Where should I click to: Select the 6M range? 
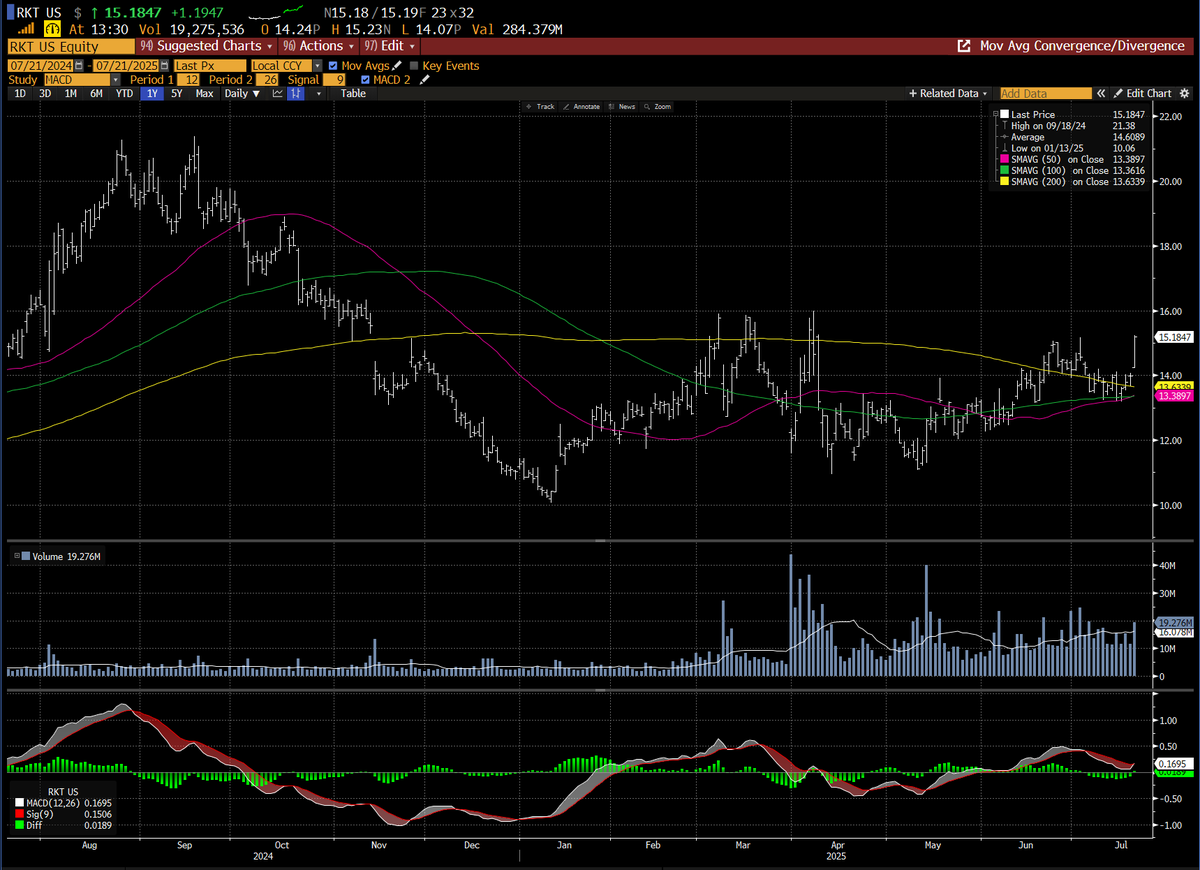point(96,93)
